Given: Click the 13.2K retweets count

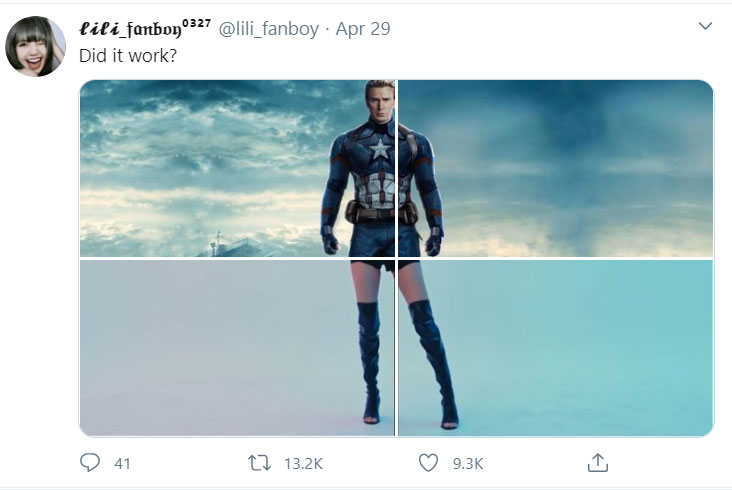Looking at the screenshot, I should 302,463.
